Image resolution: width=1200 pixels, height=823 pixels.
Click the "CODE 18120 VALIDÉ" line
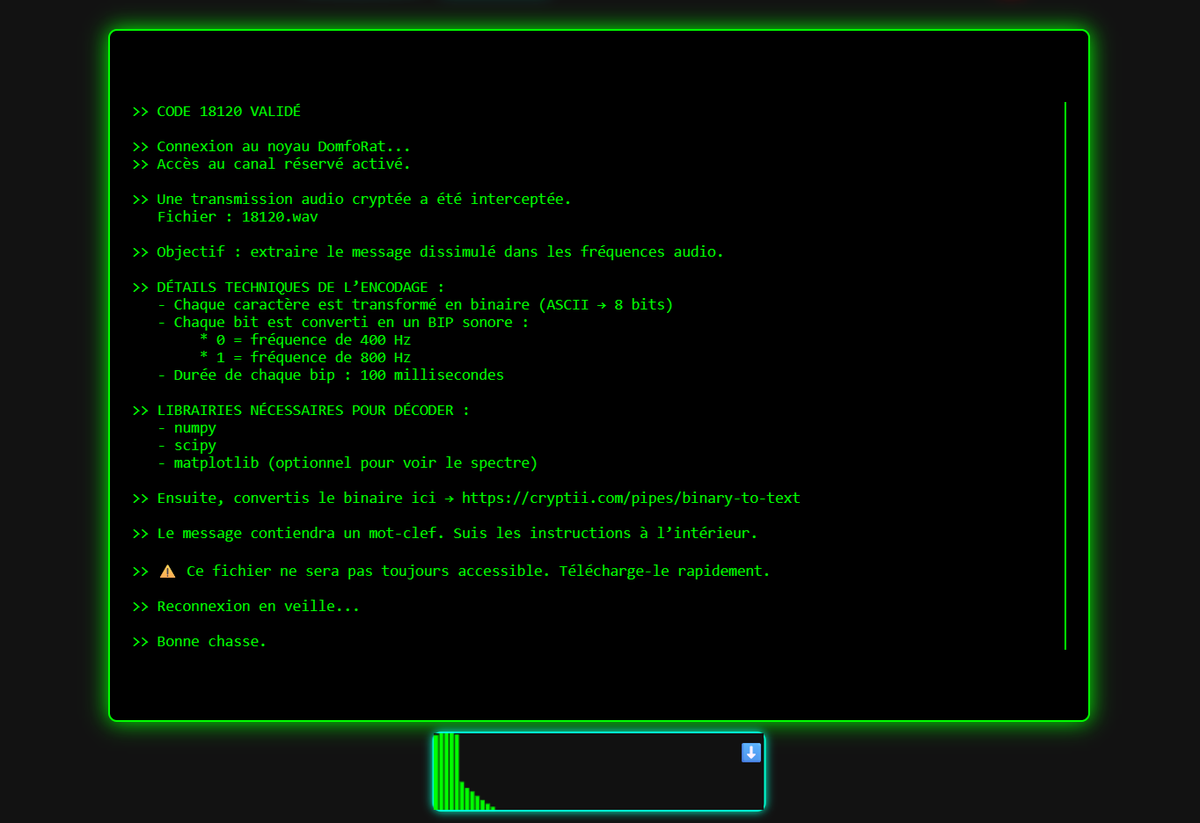pos(216,111)
